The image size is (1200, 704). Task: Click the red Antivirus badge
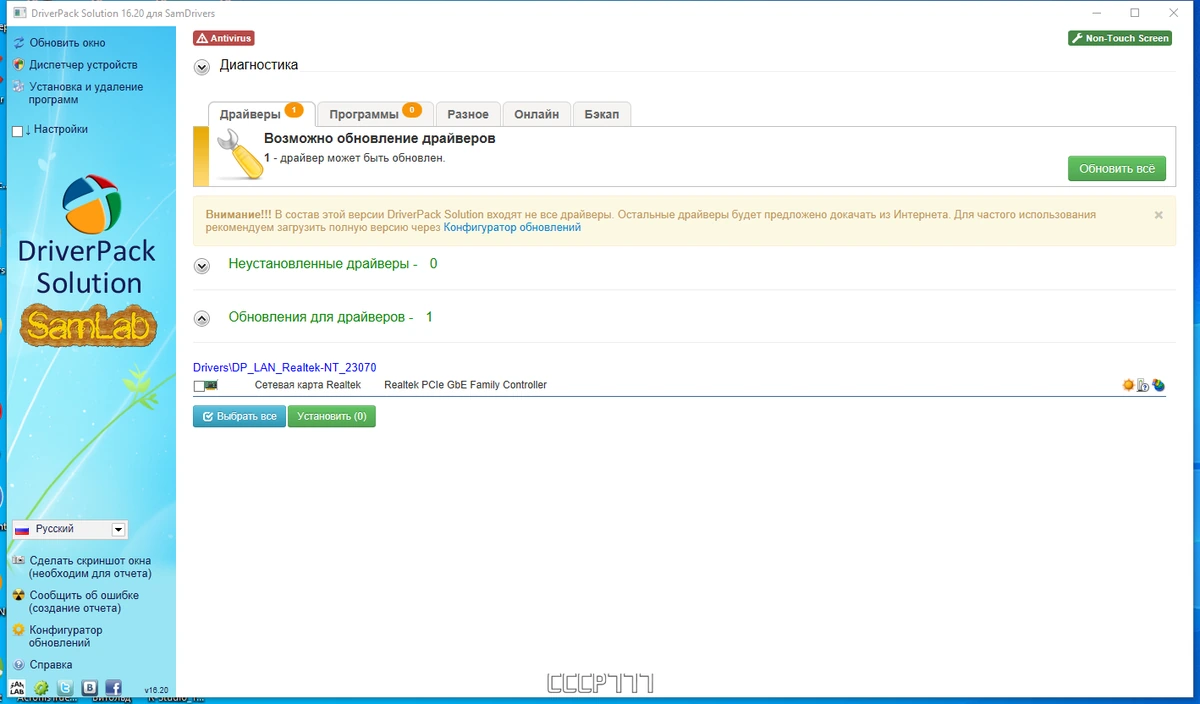224,38
